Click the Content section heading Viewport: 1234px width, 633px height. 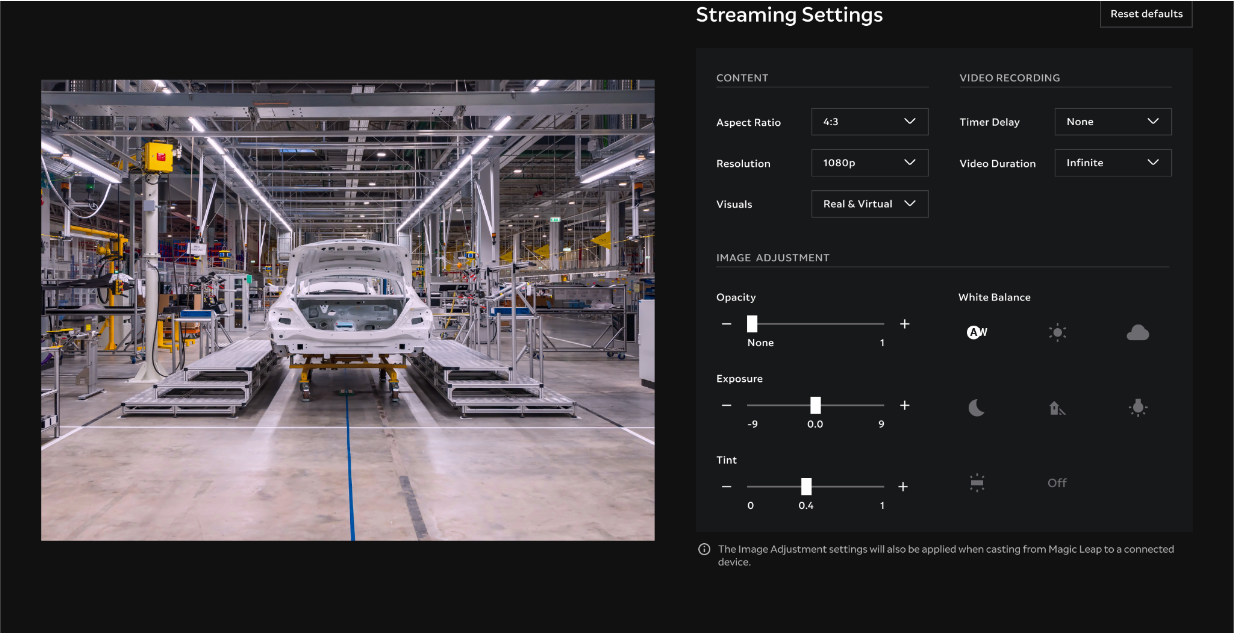(x=741, y=77)
